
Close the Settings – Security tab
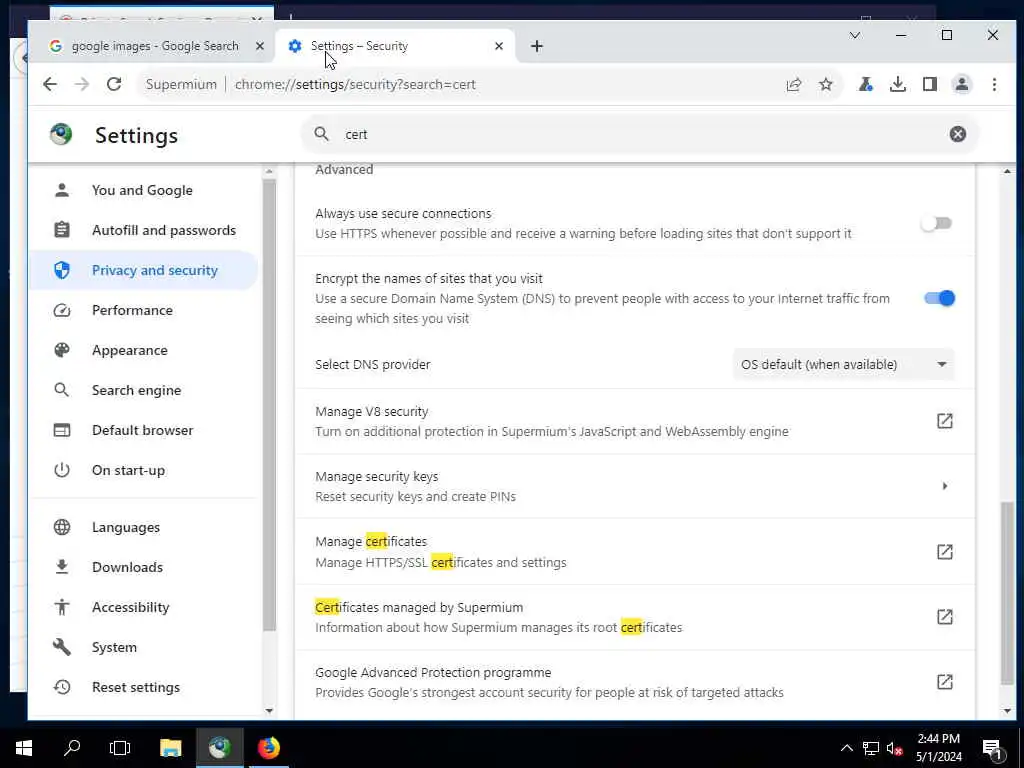click(499, 46)
